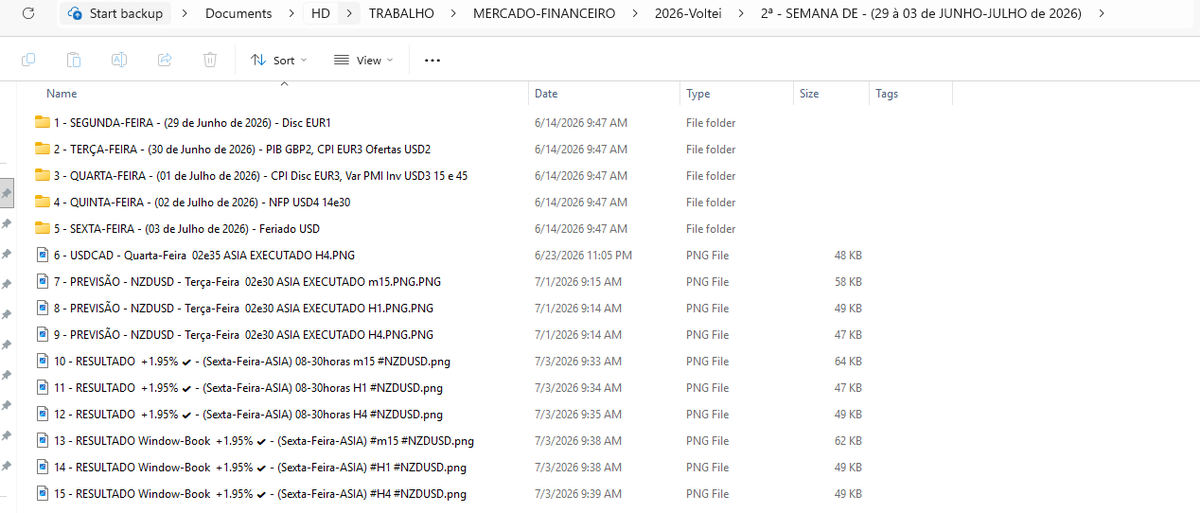
Task: Select '9 - PREVISÃO - NZDUSD' H4 file name
Action: click(x=244, y=335)
